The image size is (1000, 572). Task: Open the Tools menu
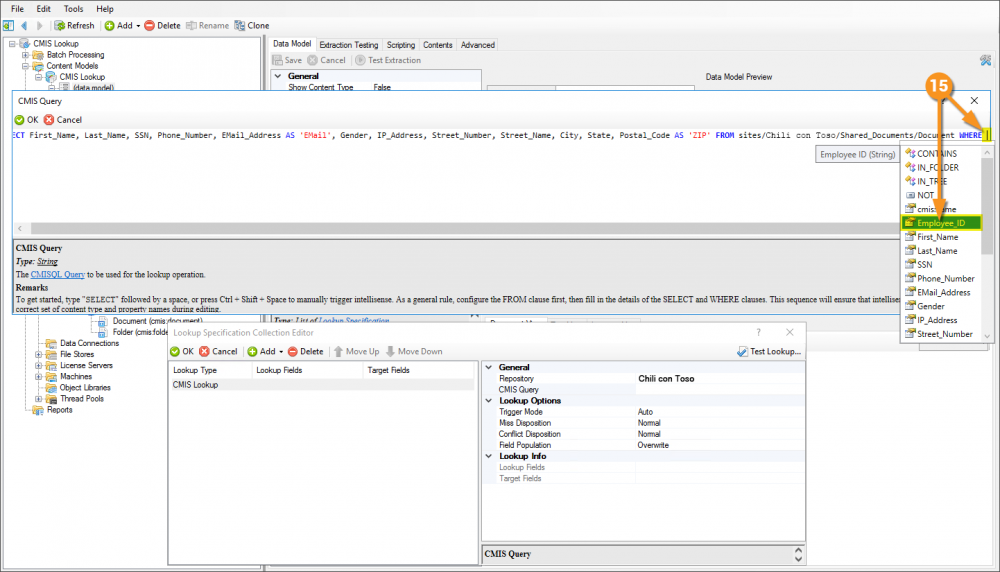73,9
